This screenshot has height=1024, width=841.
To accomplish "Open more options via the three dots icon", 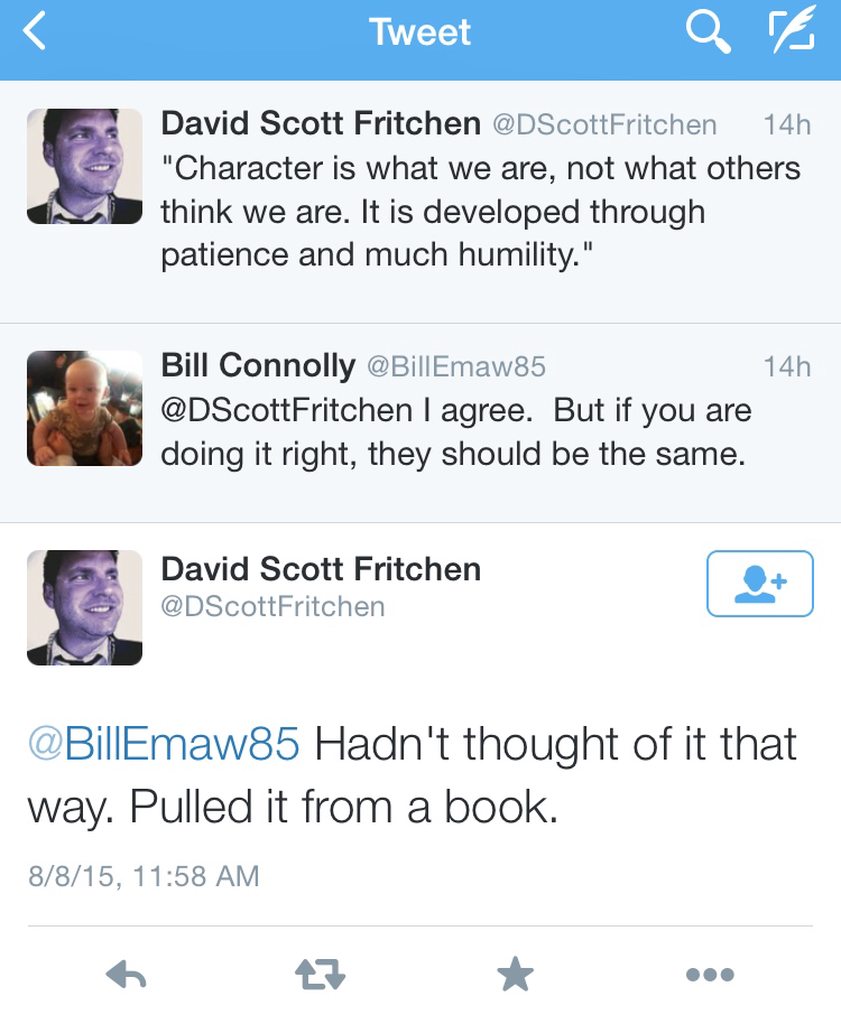I will pyautogui.click(x=710, y=974).
